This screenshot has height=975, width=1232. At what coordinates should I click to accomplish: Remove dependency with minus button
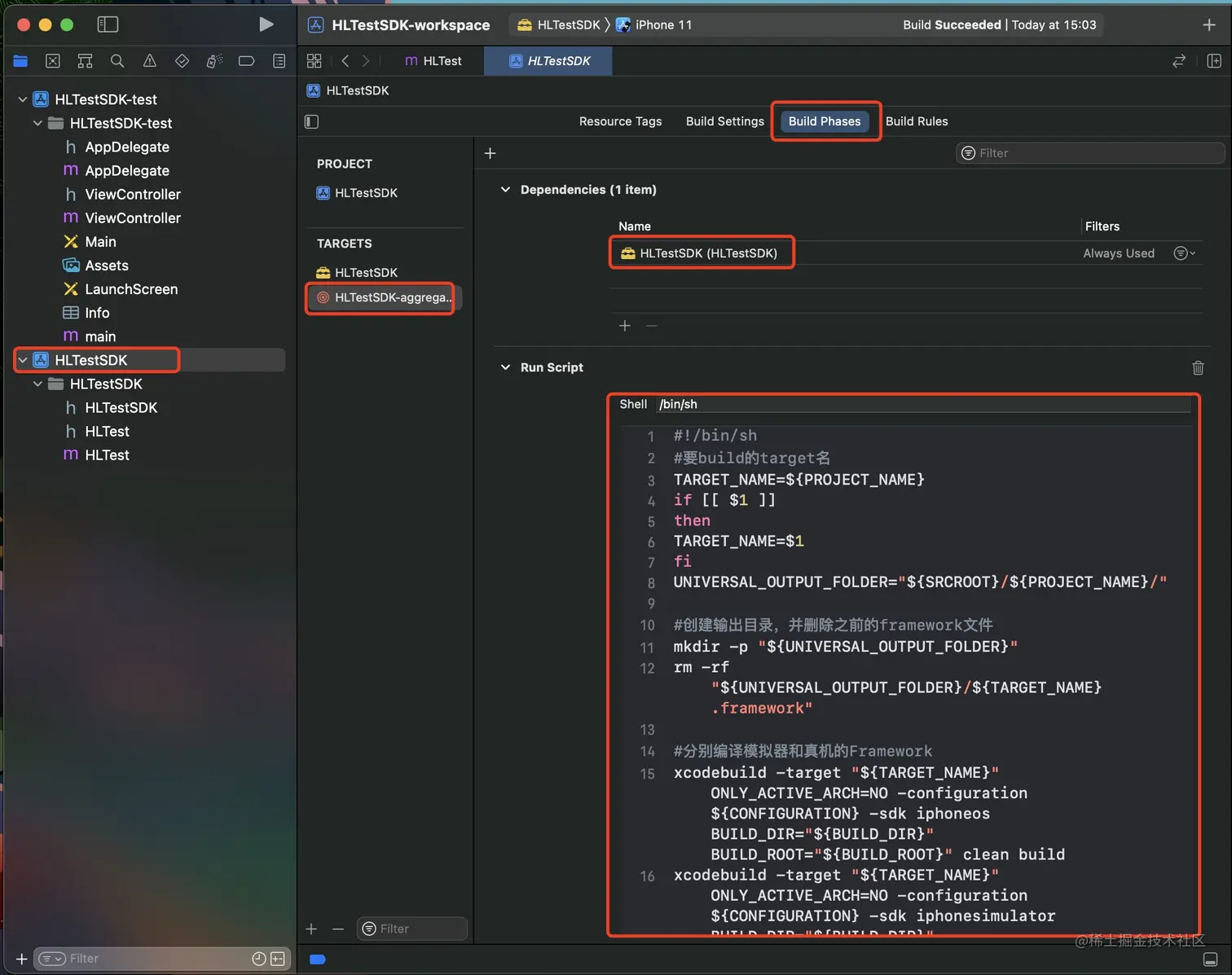651,326
